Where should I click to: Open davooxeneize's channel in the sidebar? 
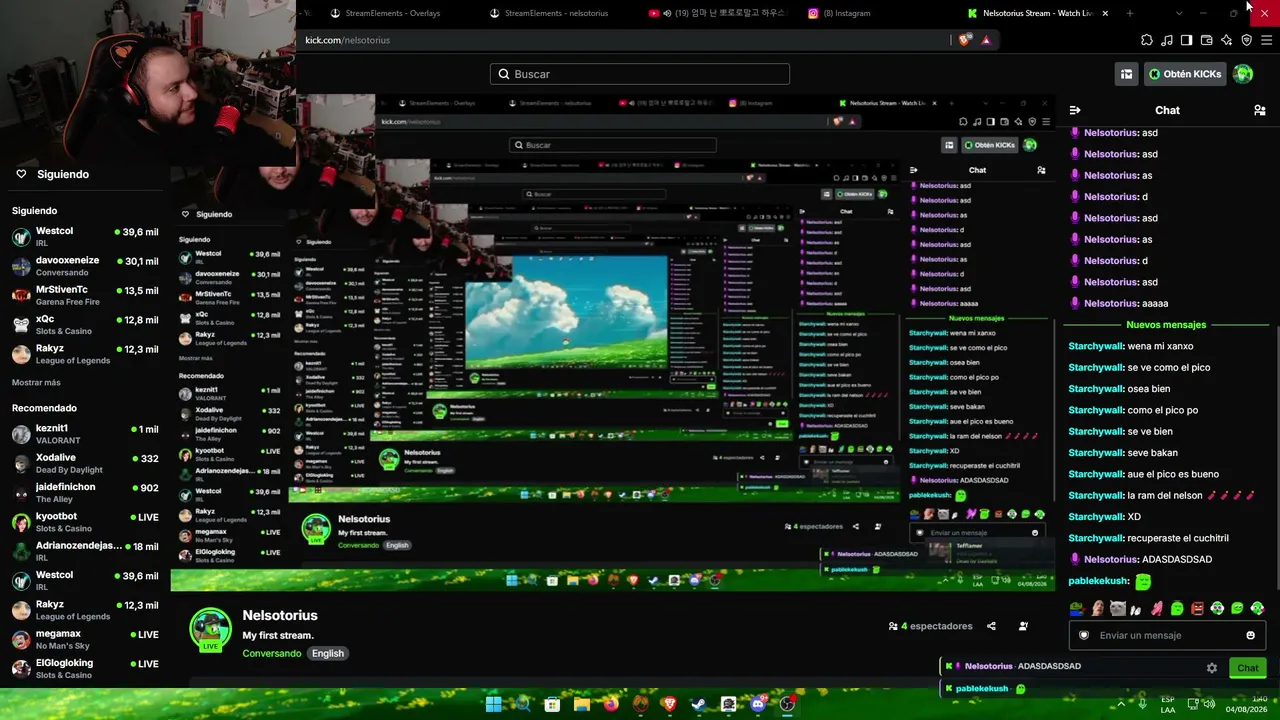[85, 266]
